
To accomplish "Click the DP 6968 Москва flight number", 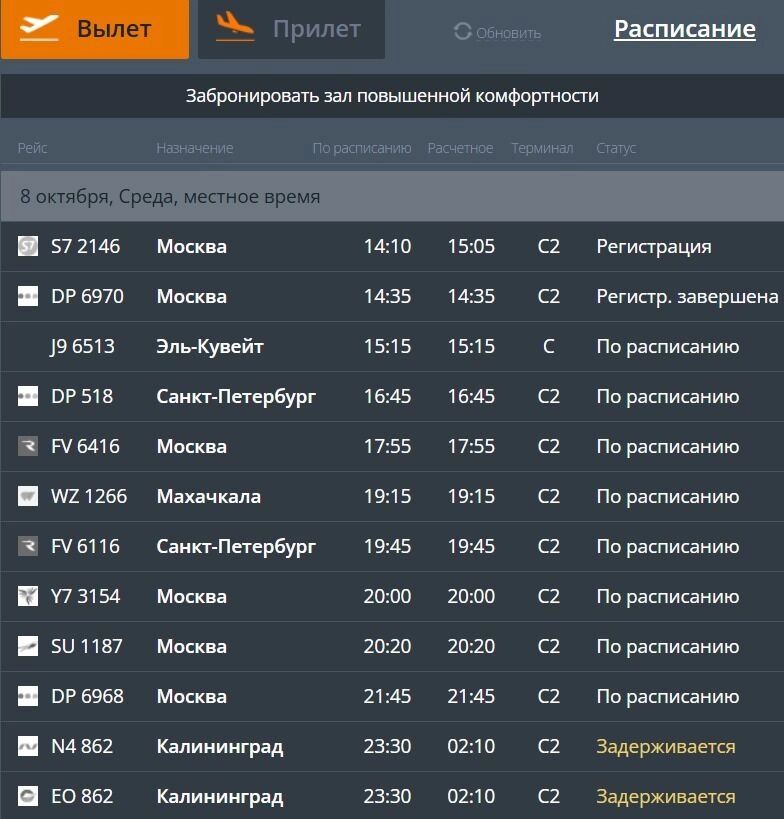I will point(87,696).
